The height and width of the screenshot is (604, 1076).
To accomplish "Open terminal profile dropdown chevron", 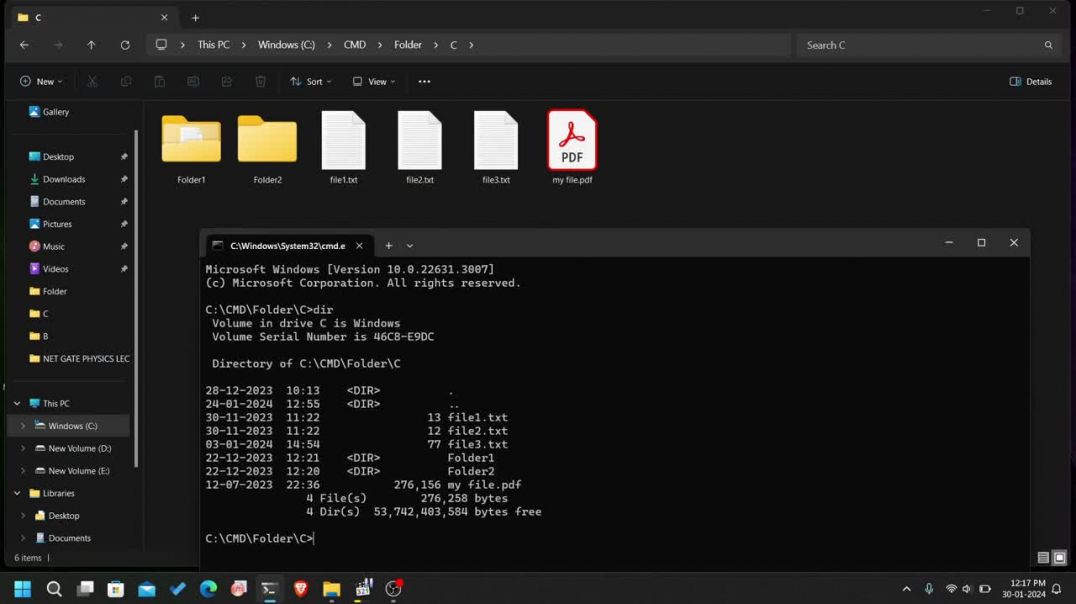I will tap(410, 246).
